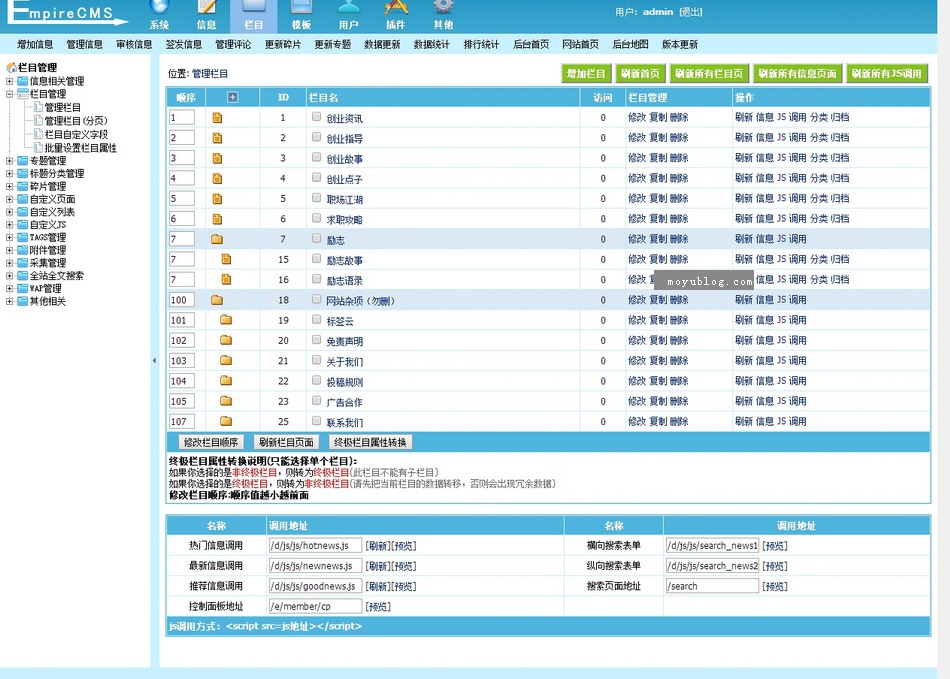This screenshot has height=679, width=950.
Task: Open the 数据更新 menu item
Action: point(382,44)
